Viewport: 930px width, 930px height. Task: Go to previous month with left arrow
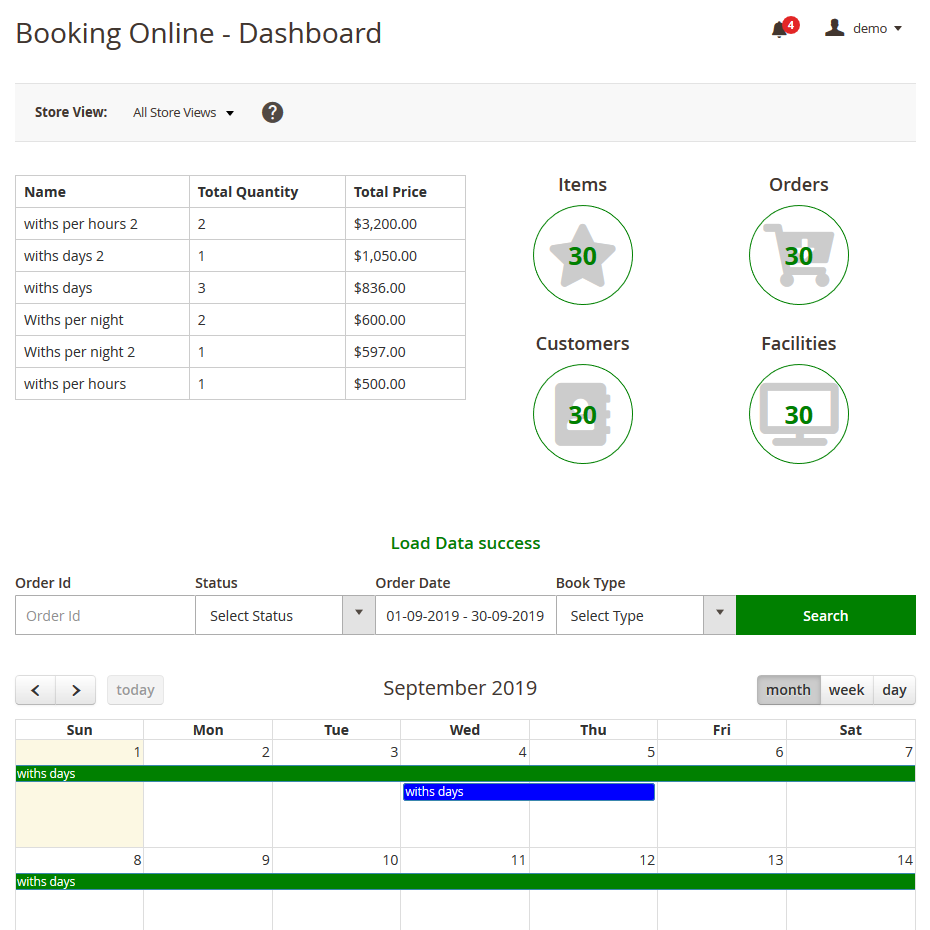36,690
